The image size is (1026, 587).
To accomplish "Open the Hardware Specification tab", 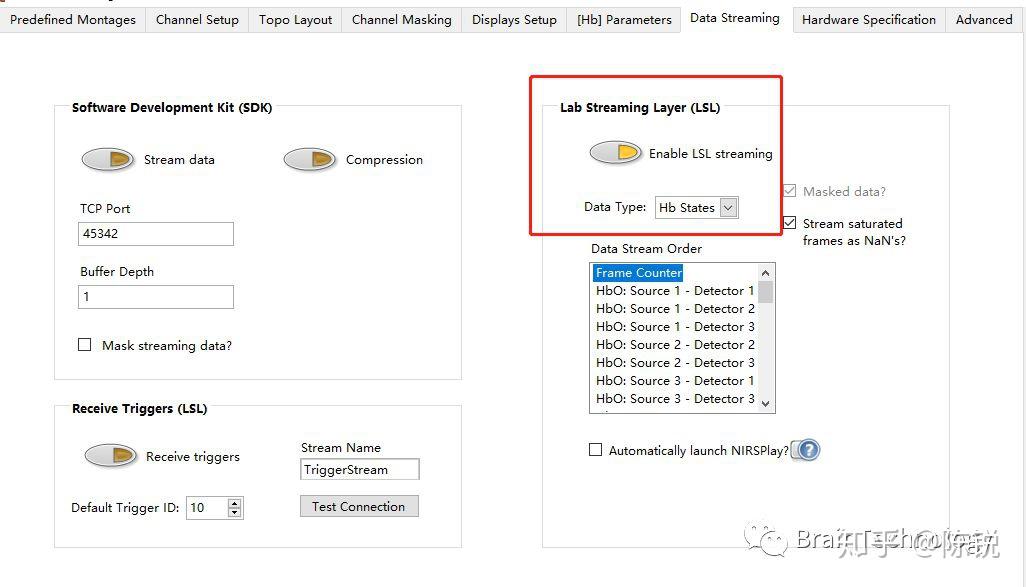I will tap(868, 19).
